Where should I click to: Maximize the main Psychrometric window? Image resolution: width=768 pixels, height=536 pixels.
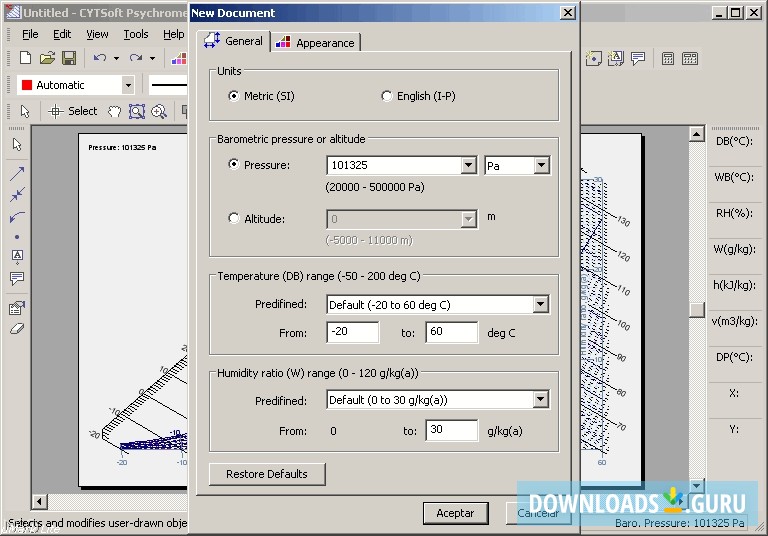point(736,13)
